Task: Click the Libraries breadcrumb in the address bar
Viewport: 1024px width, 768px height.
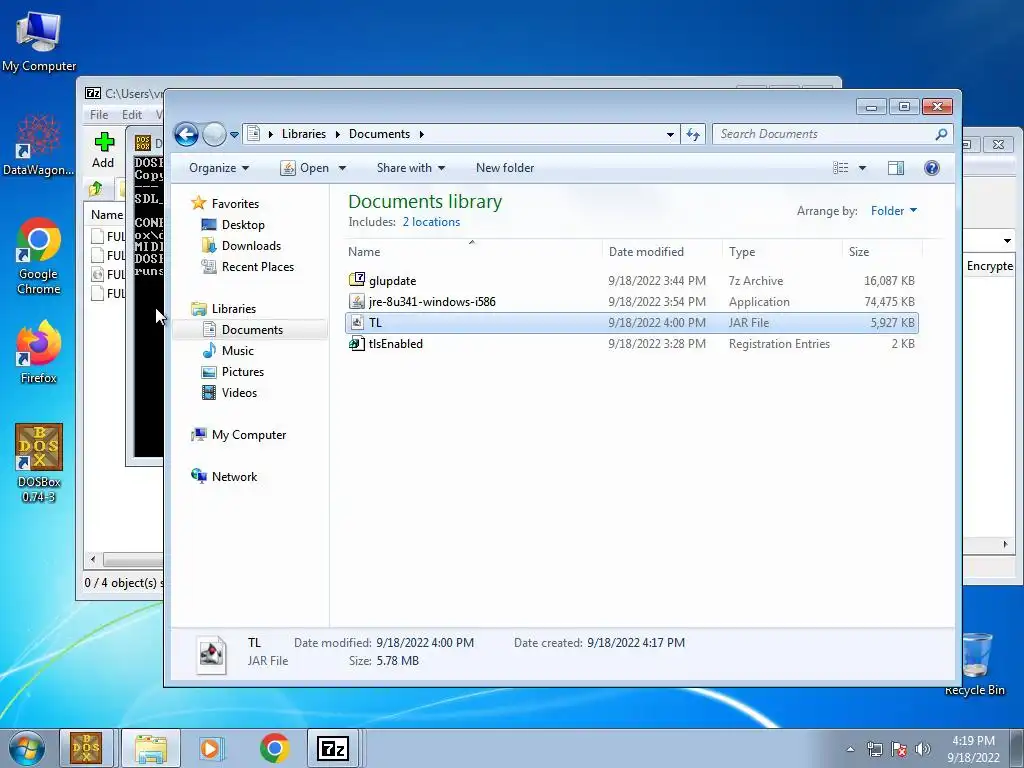Action: (304, 134)
